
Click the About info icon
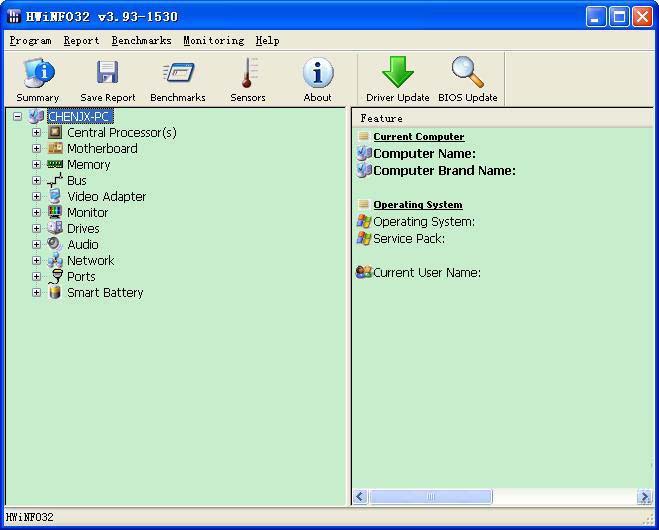point(317,79)
